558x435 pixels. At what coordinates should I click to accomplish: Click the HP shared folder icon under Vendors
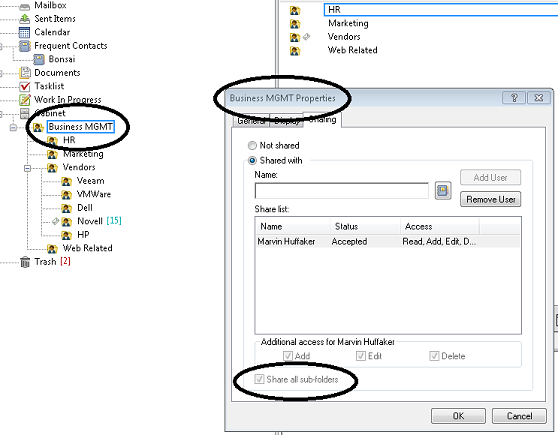point(67,235)
